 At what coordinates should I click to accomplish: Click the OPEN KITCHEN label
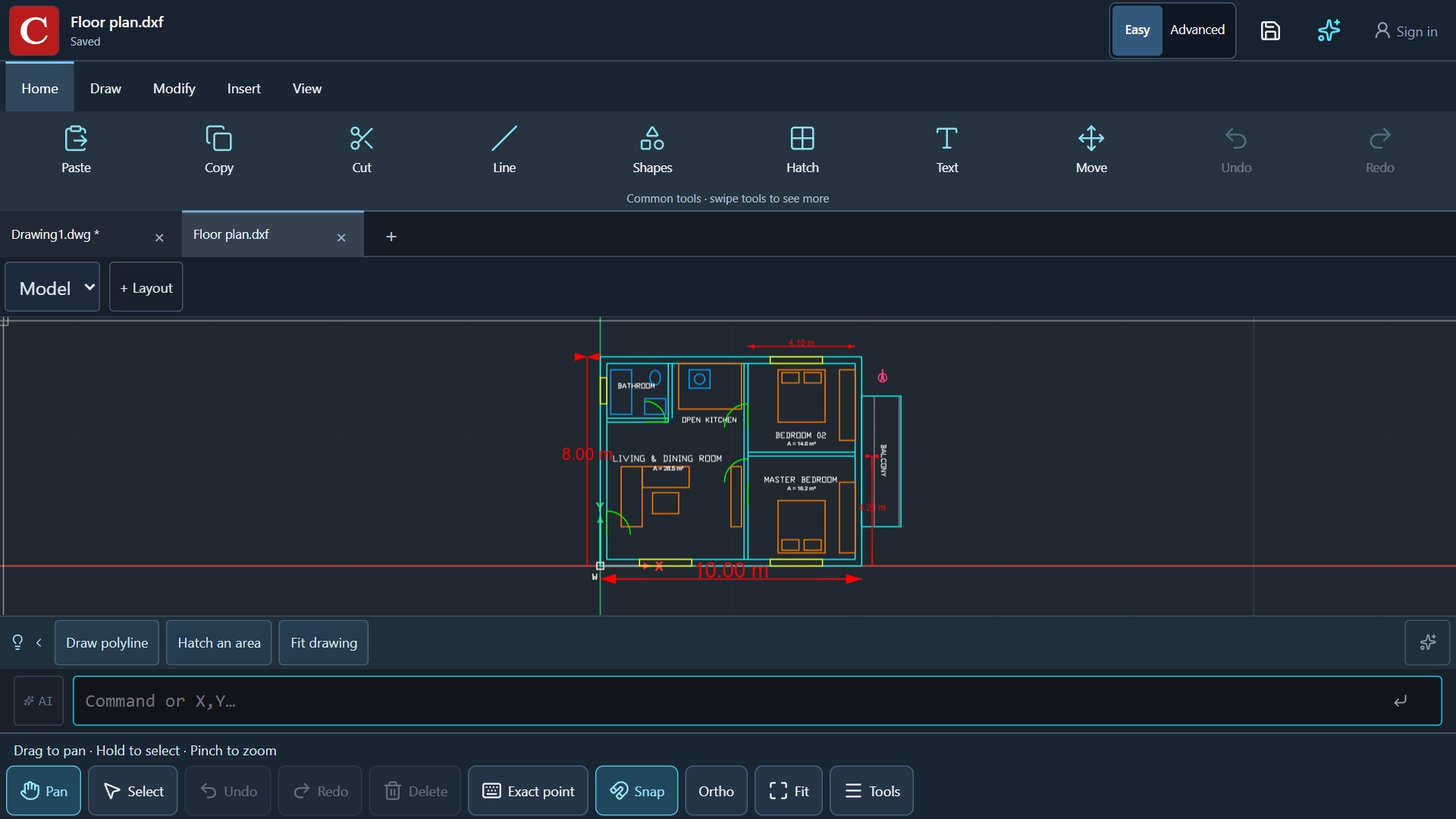click(x=709, y=419)
